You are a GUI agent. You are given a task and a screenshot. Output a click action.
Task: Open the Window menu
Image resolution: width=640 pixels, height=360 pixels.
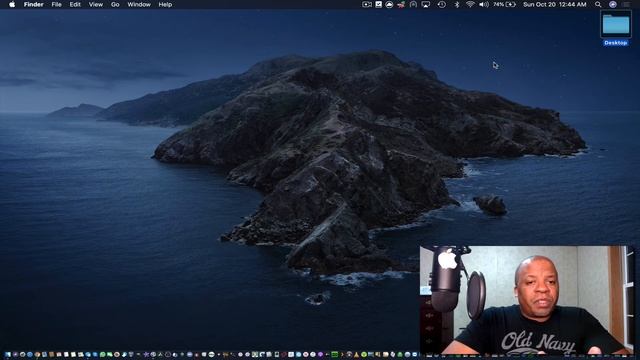click(x=139, y=4)
